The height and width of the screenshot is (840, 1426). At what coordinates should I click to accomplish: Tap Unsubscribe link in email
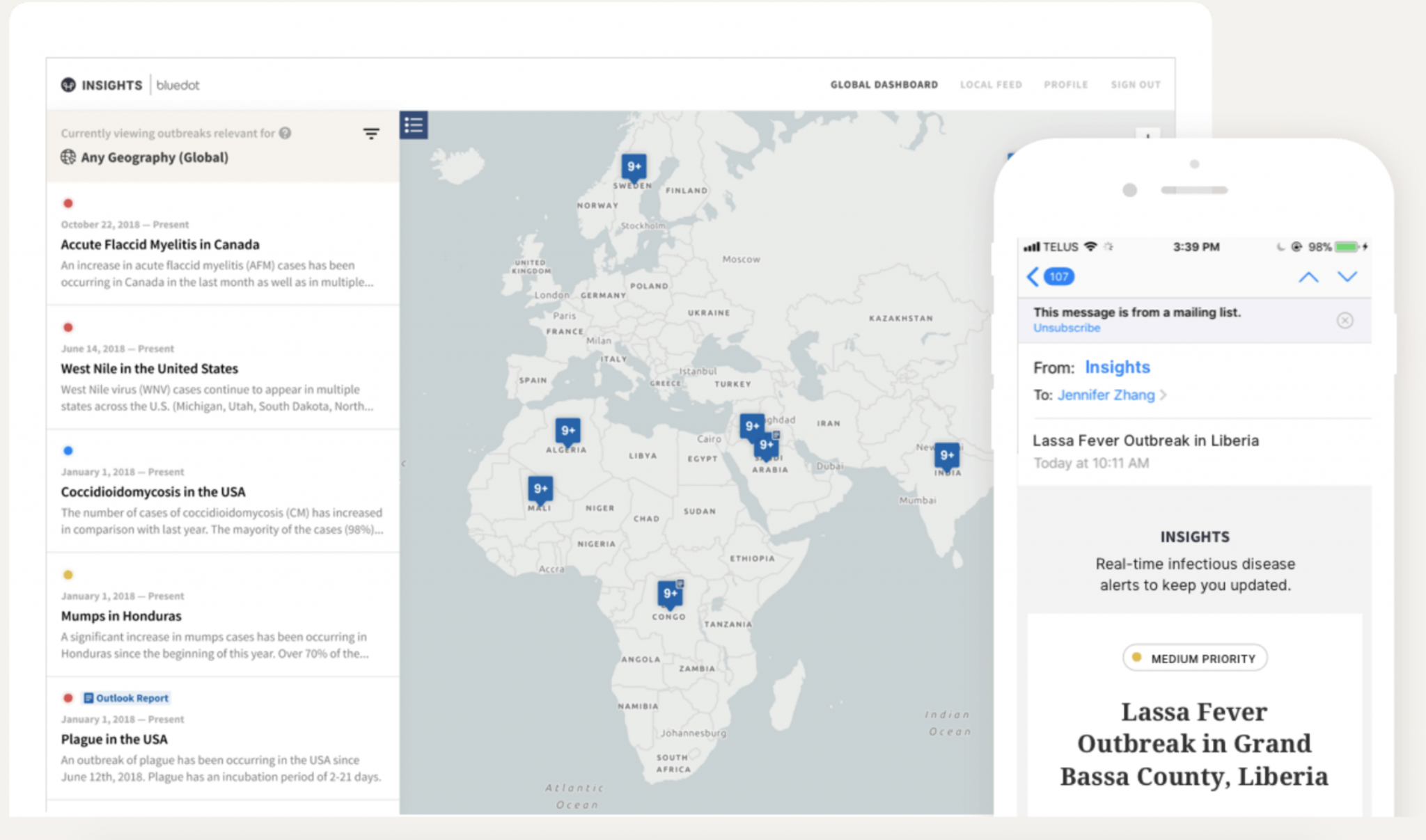(1067, 328)
